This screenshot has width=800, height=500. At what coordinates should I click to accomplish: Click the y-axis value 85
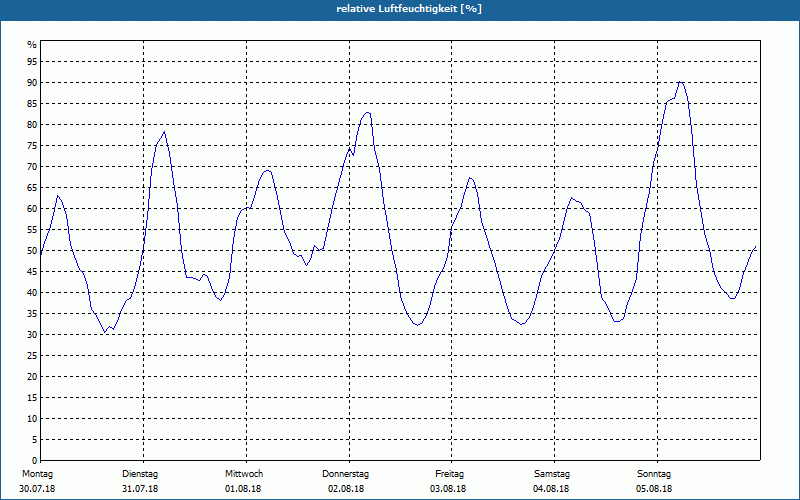pyautogui.click(x=32, y=104)
